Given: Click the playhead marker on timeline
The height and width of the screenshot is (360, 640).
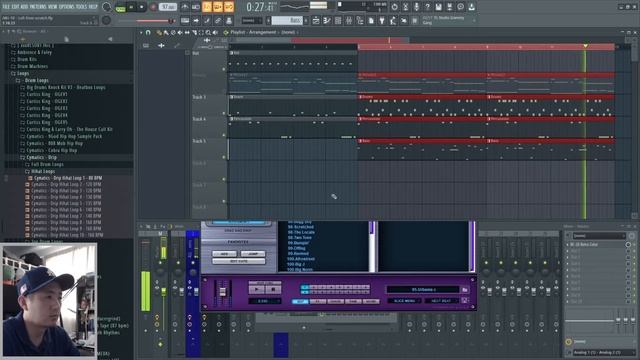Looking at the screenshot, I should pos(585,46).
